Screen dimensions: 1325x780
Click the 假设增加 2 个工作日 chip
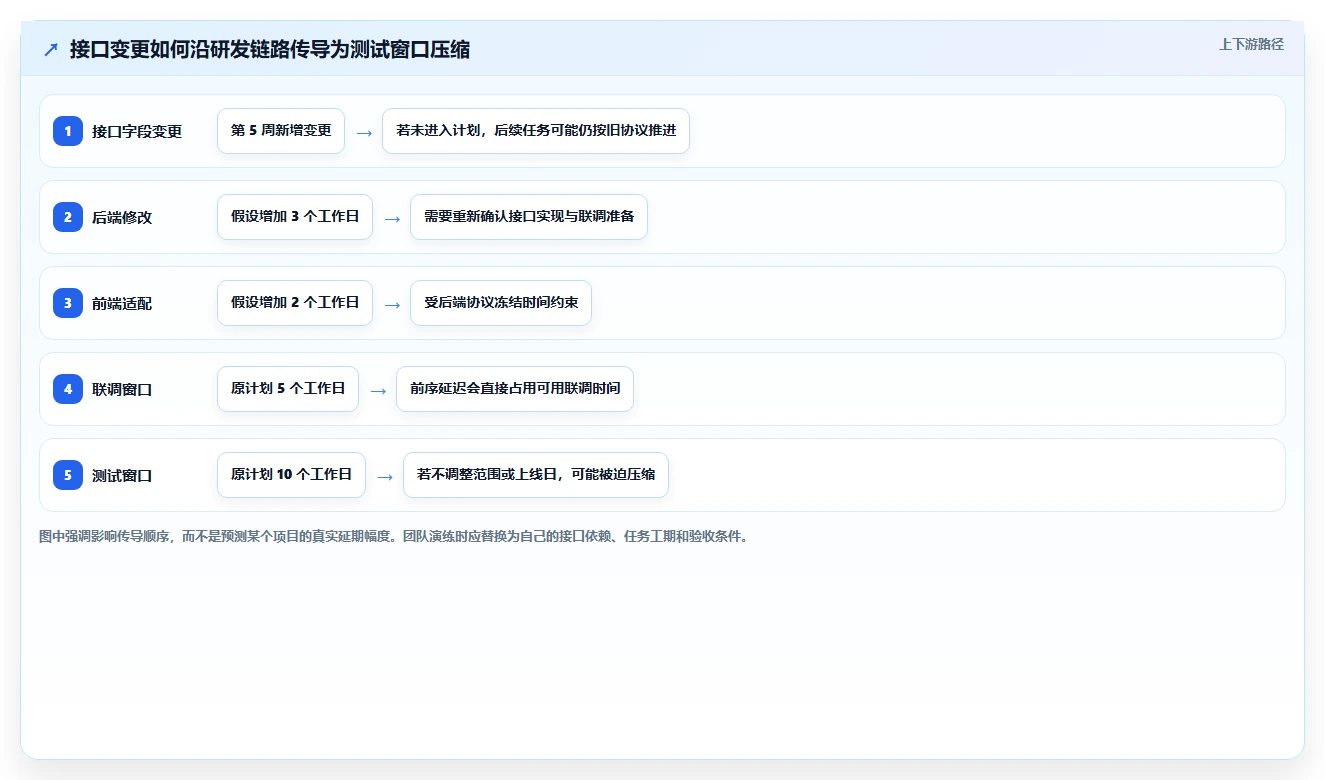point(295,303)
